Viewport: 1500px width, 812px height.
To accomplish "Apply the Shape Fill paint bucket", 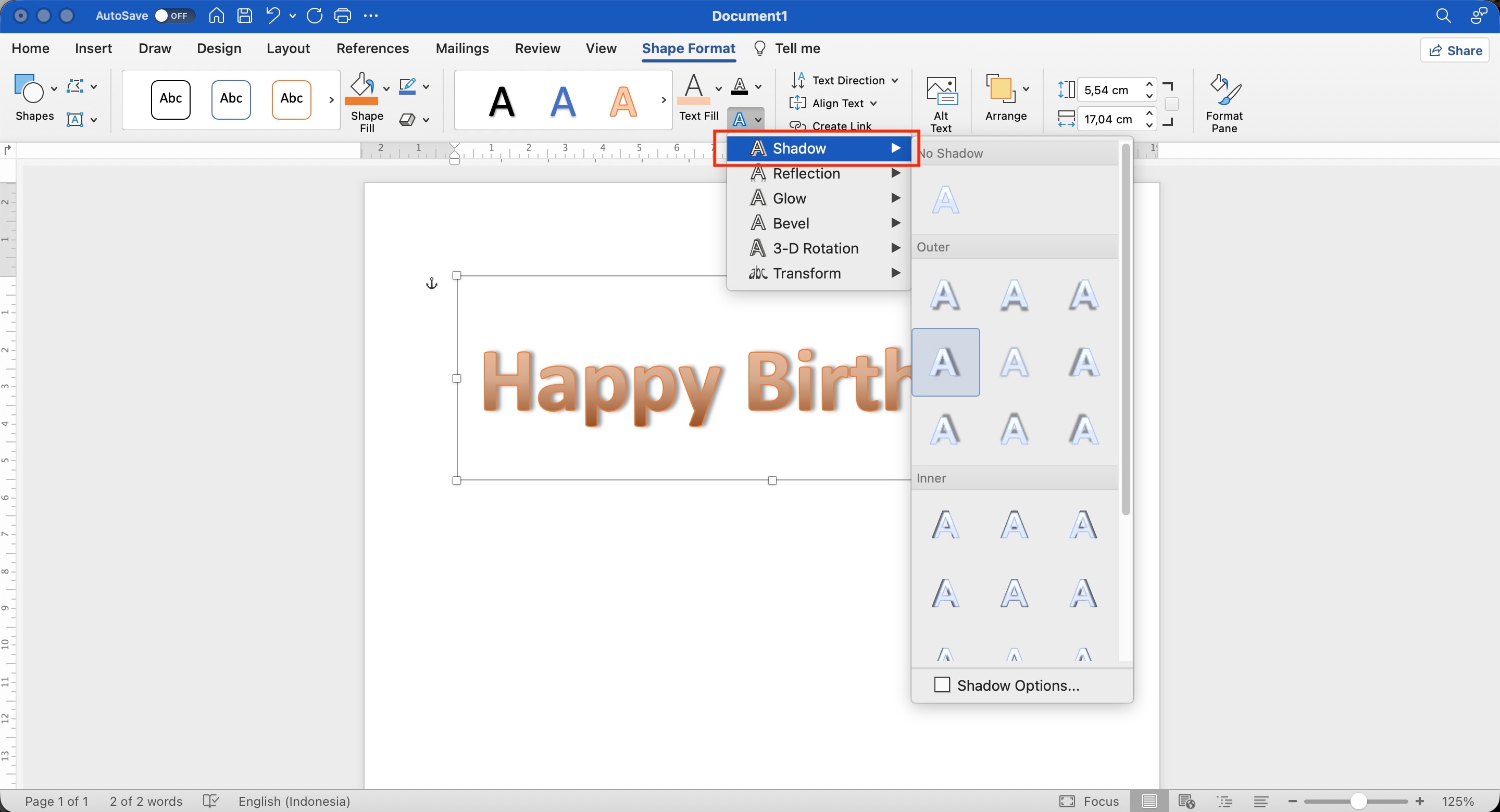I will pos(361,88).
